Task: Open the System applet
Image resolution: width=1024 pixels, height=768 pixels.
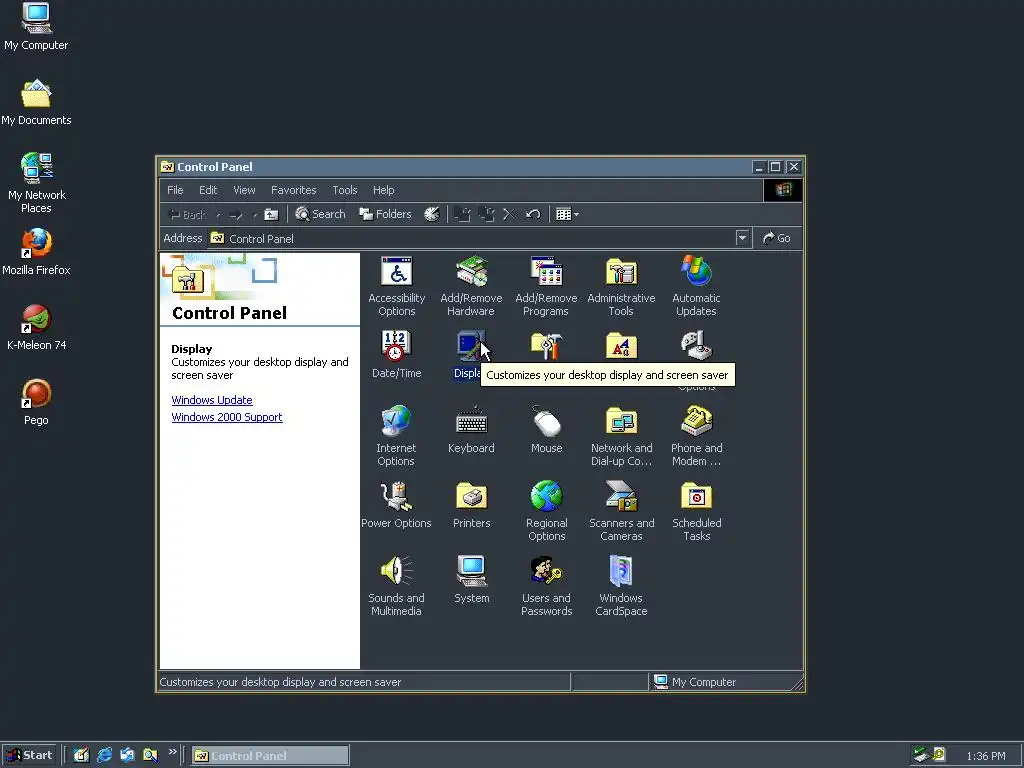Action: pyautogui.click(x=471, y=580)
